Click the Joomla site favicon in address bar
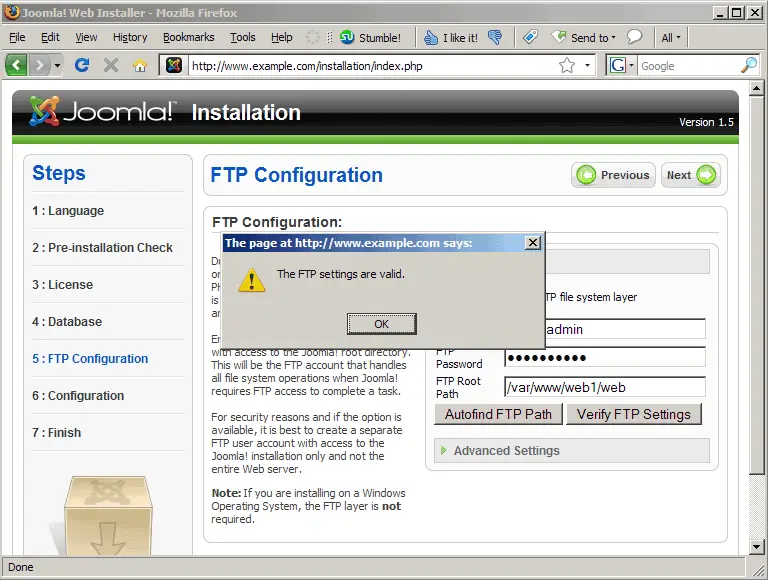The width and height of the screenshot is (768, 580). tap(174, 65)
